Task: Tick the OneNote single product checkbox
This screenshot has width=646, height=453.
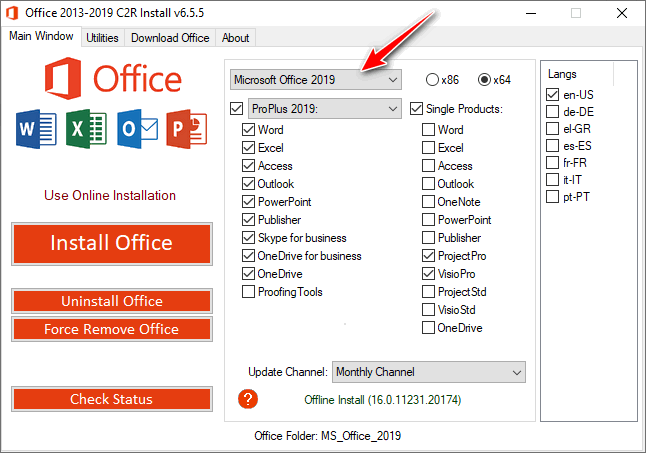Action: 429,202
